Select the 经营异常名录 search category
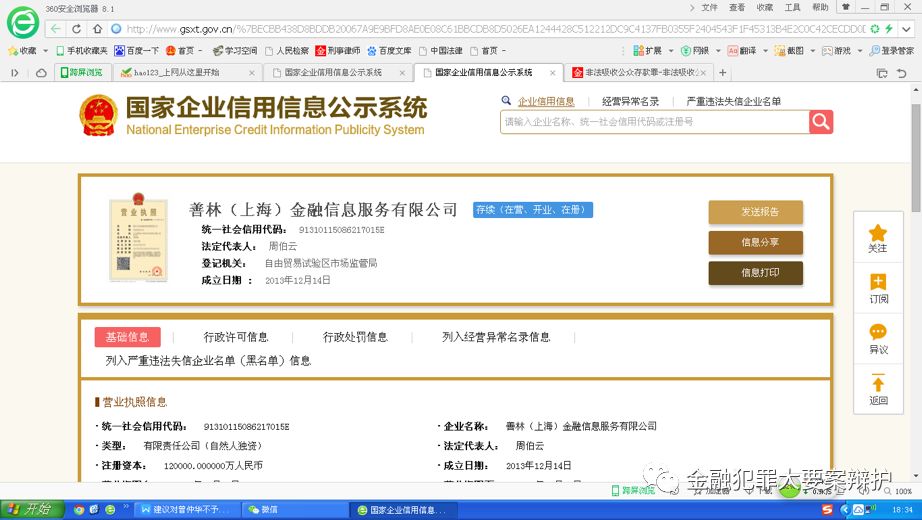 tap(630, 101)
